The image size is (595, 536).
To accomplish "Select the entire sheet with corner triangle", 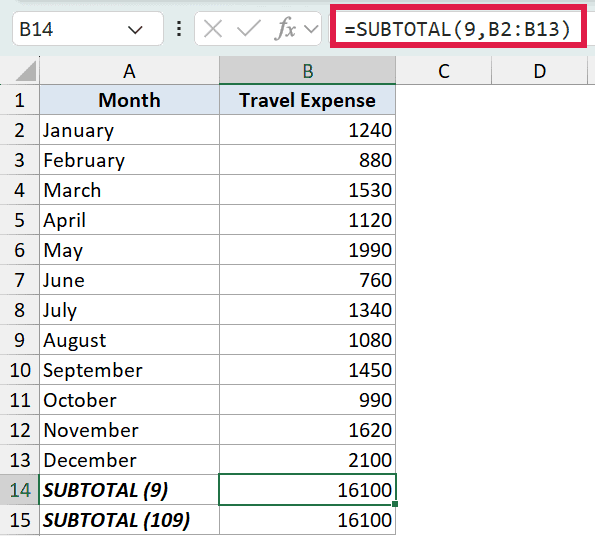I will click(26, 71).
